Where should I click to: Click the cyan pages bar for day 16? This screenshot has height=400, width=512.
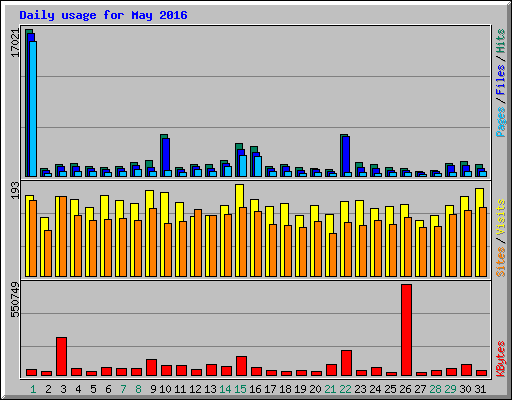(258, 166)
